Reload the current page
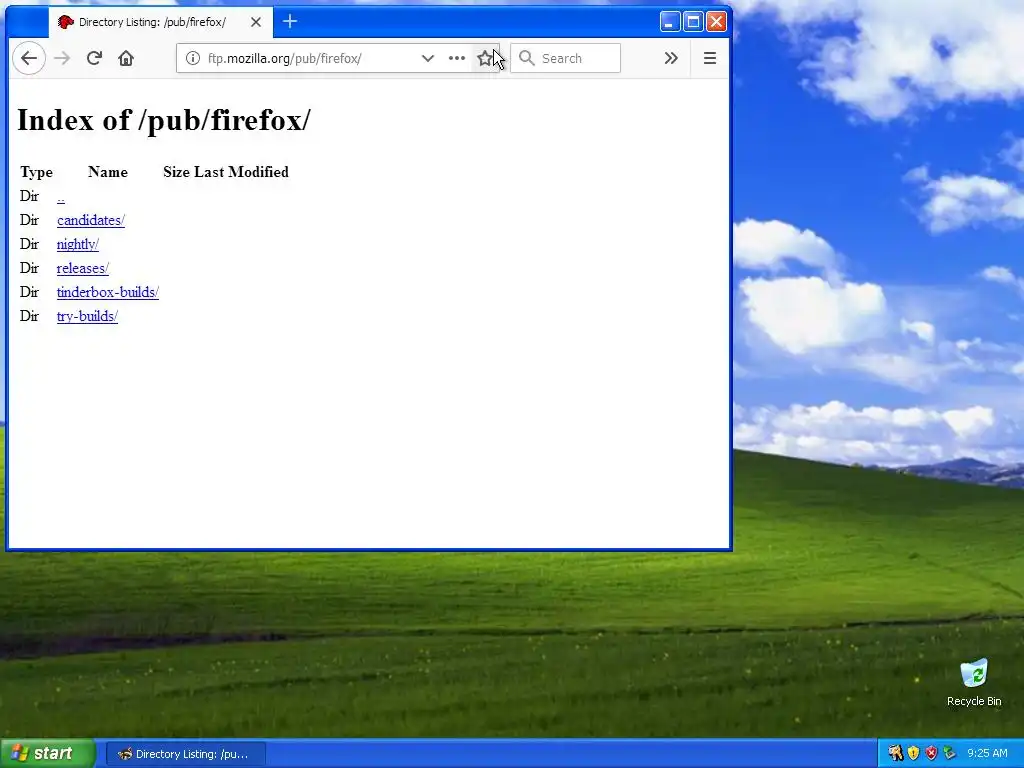The height and width of the screenshot is (768, 1024). coord(94,58)
